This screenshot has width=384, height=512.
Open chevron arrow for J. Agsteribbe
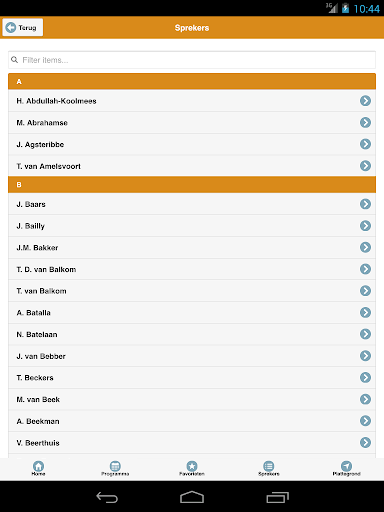tap(365, 144)
